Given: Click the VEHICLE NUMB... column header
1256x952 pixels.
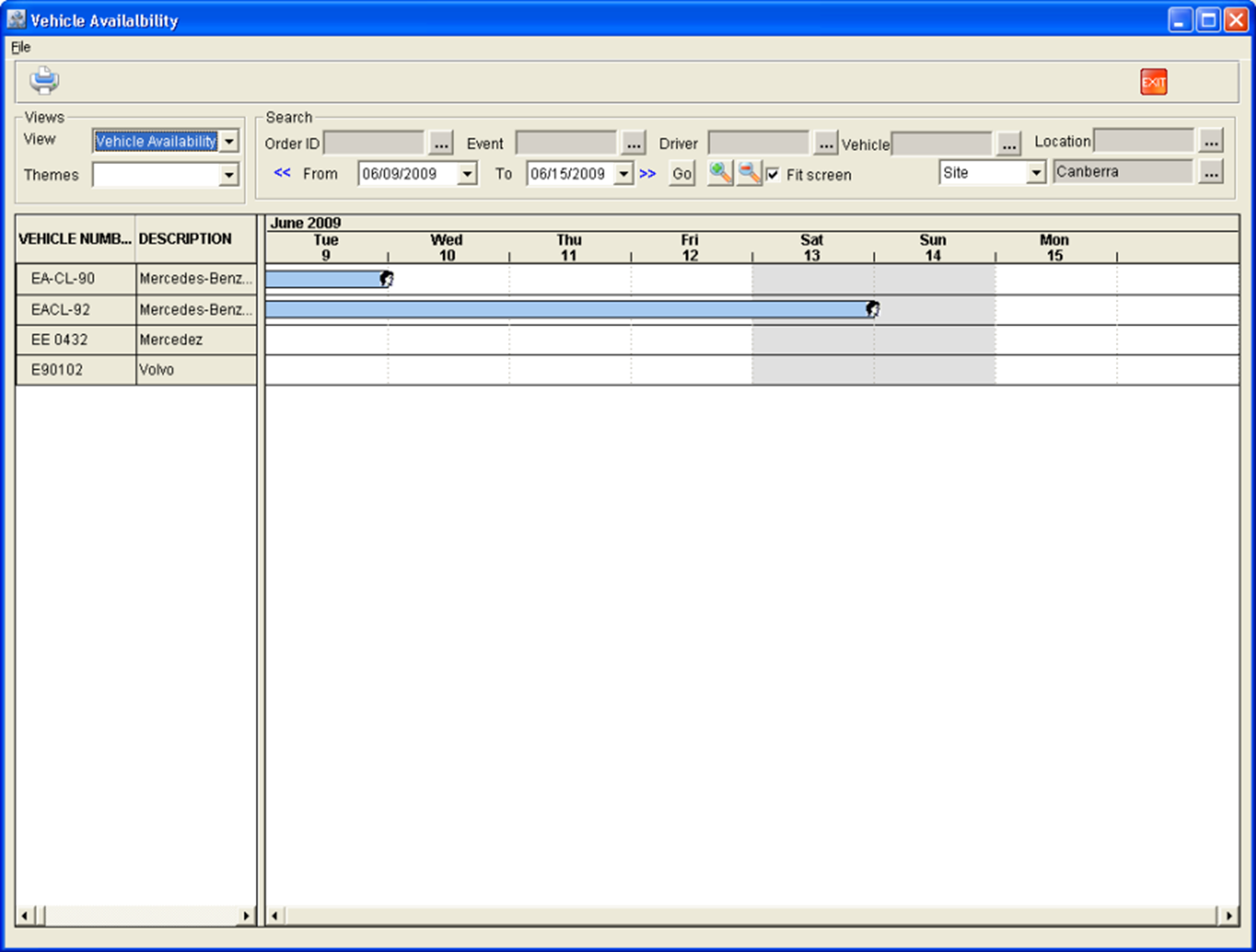Looking at the screenshot, I should (x=76, y=239).
